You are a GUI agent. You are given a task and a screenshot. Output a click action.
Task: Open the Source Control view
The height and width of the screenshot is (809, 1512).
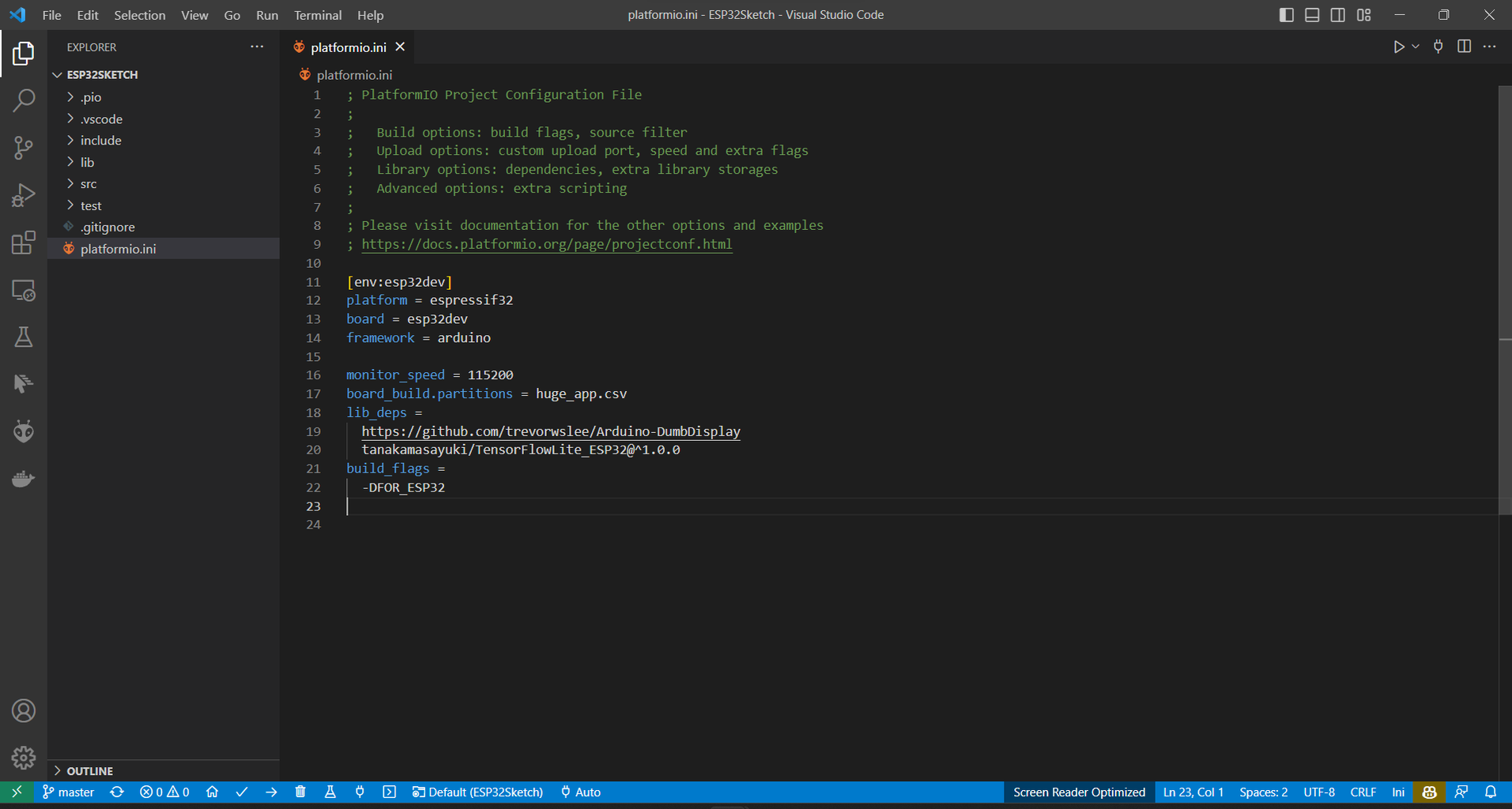pyautogui.click(x=23, y=148)
